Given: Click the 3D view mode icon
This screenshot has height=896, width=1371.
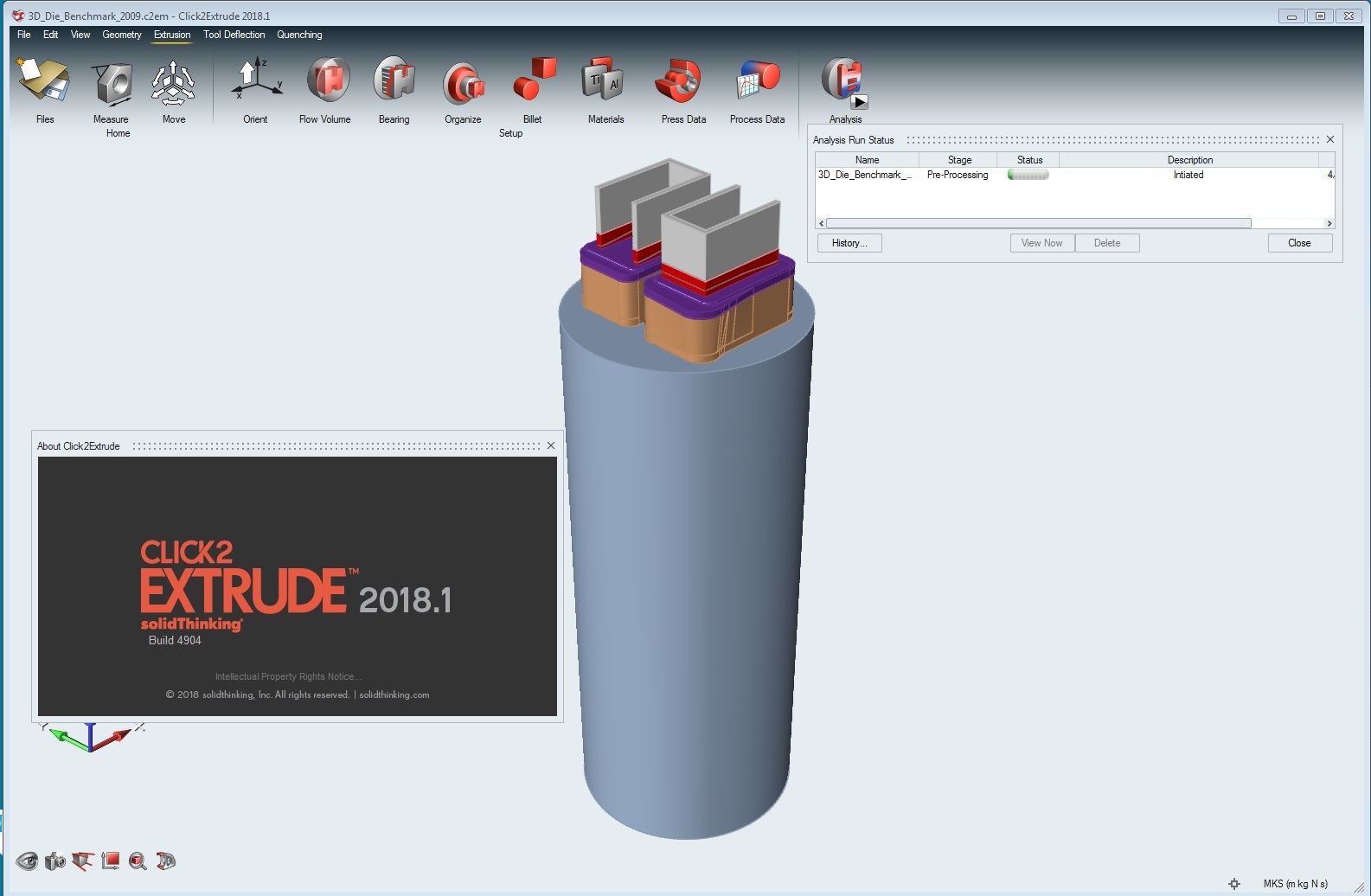Looking at the screenshot, I should point(165,861).
